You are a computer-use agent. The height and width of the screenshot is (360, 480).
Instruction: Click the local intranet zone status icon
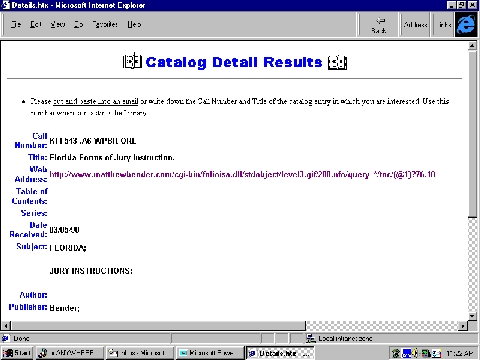(311, 338)
